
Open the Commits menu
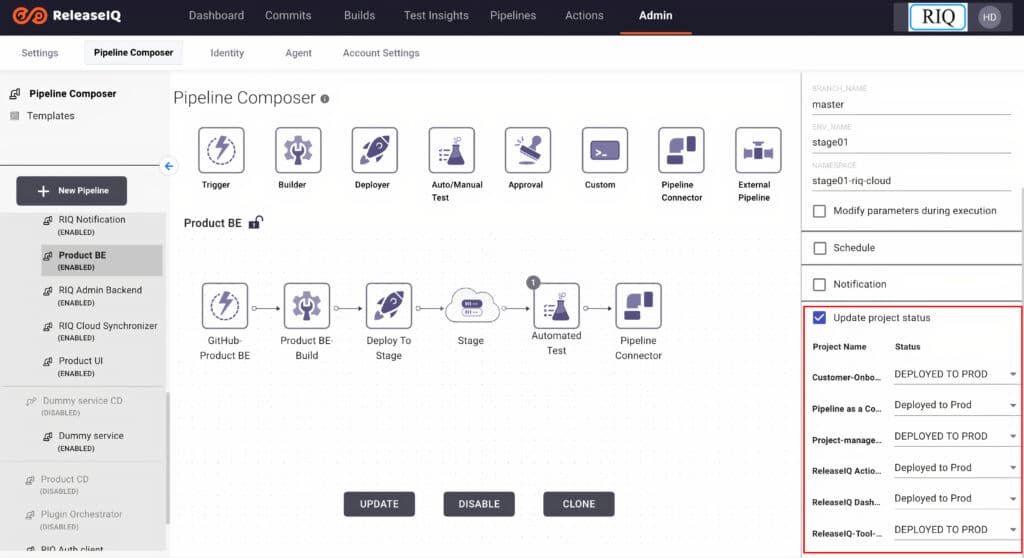[288, 16]
